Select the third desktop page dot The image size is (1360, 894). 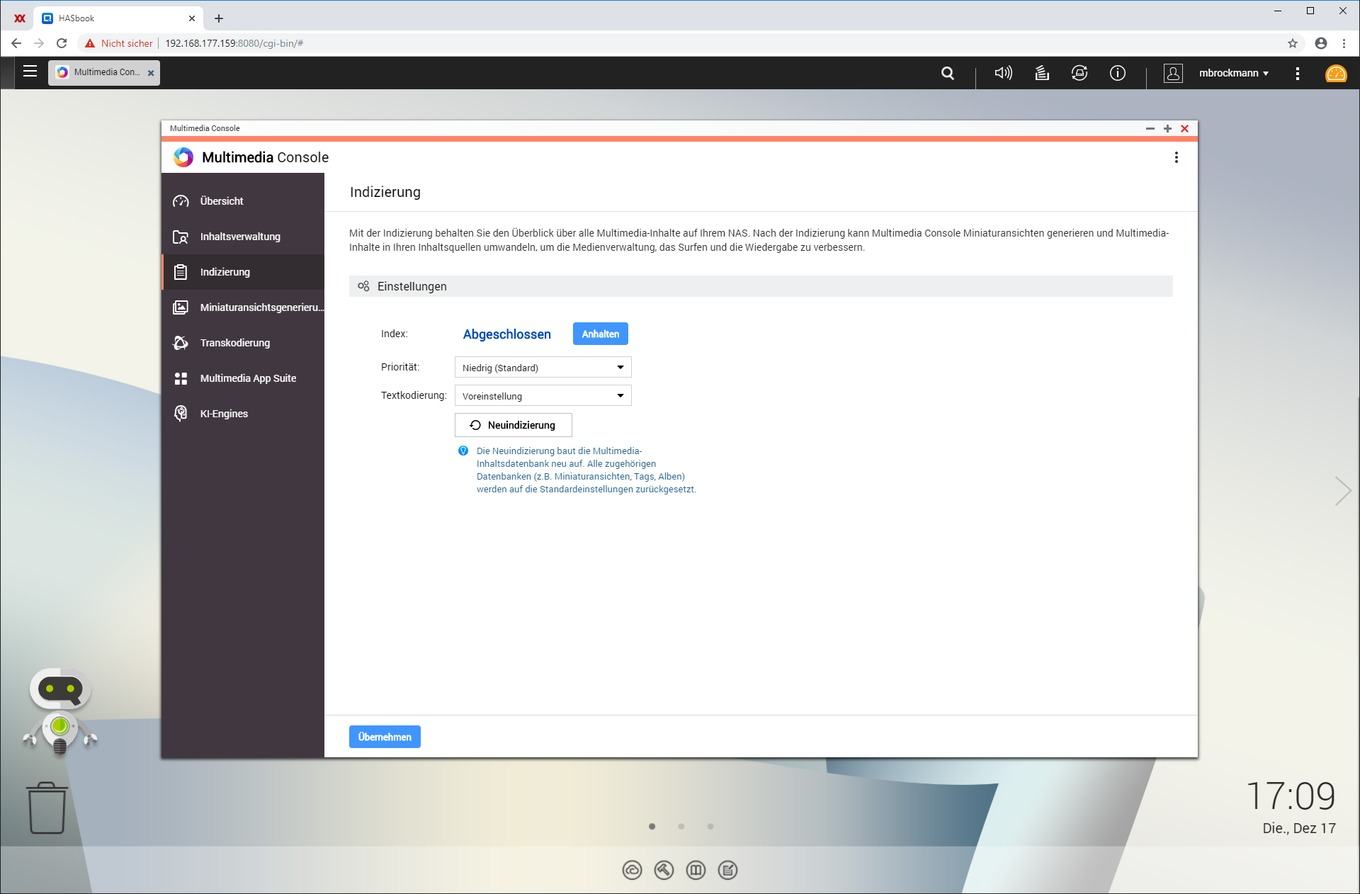pyautogui.click(x=710, y=826)
